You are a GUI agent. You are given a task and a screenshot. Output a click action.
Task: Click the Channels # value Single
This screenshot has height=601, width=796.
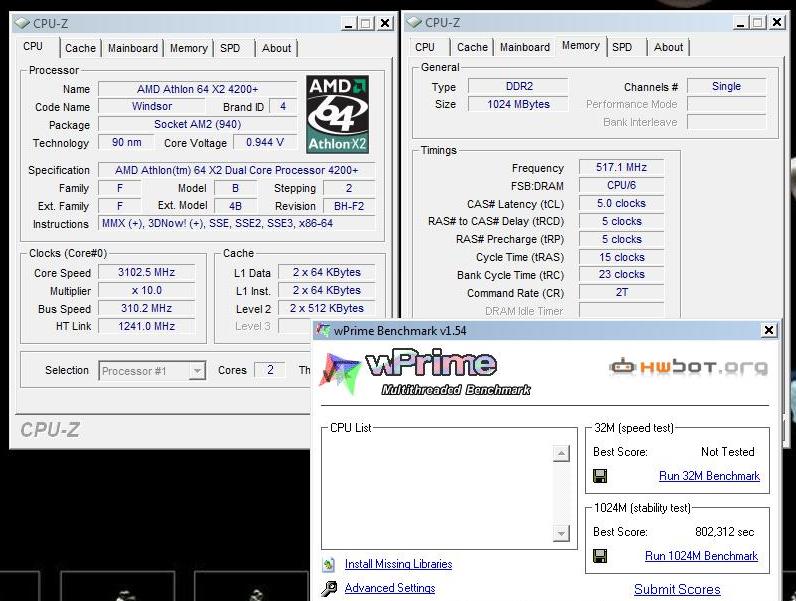click(726, 86)
